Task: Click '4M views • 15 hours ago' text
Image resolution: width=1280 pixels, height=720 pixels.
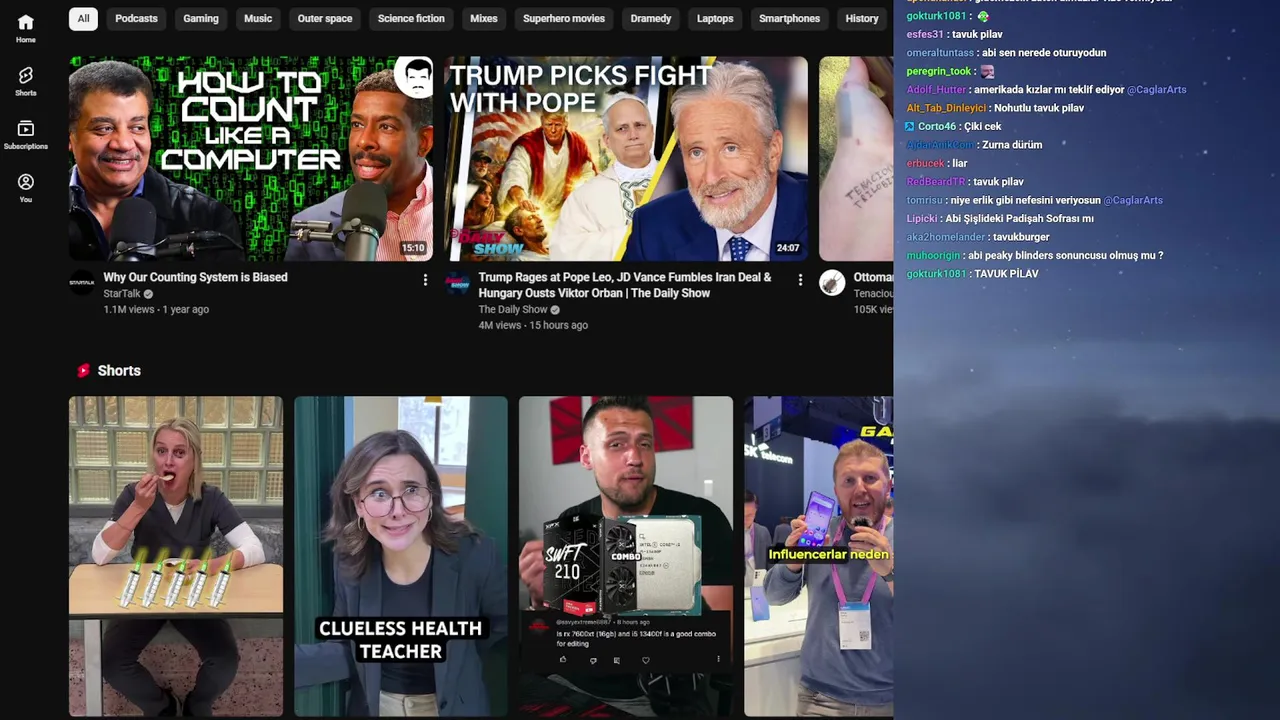Action: tap(533, 326)
